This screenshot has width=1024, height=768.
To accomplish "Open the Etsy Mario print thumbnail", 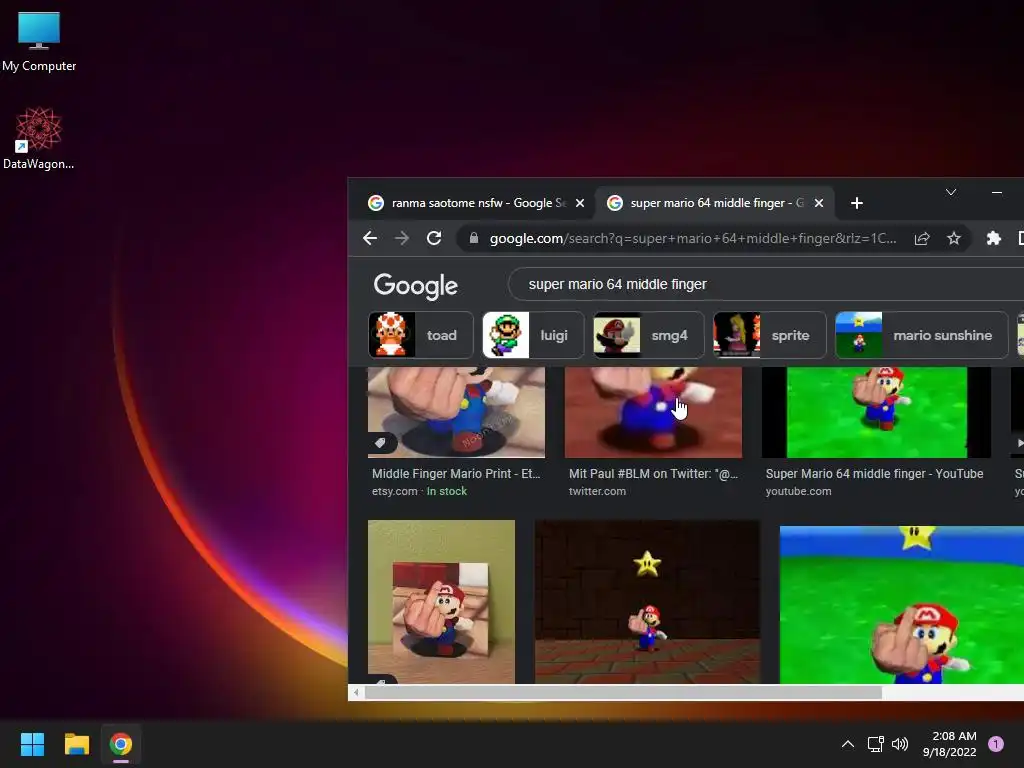I will click(x=456, y=412).
